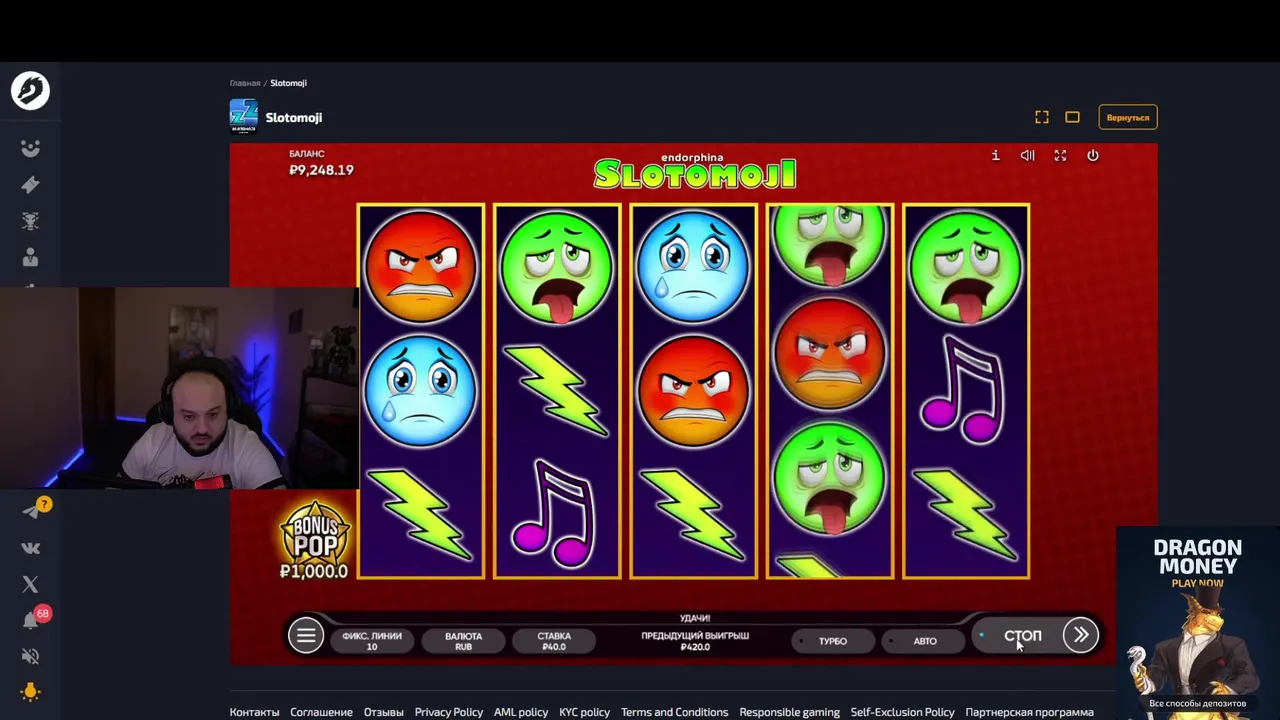The height and width of the screenshot is (720, 1280).
Task: Open the Контакты footer link
Action: pyautogui.click(x=254, y=712)
